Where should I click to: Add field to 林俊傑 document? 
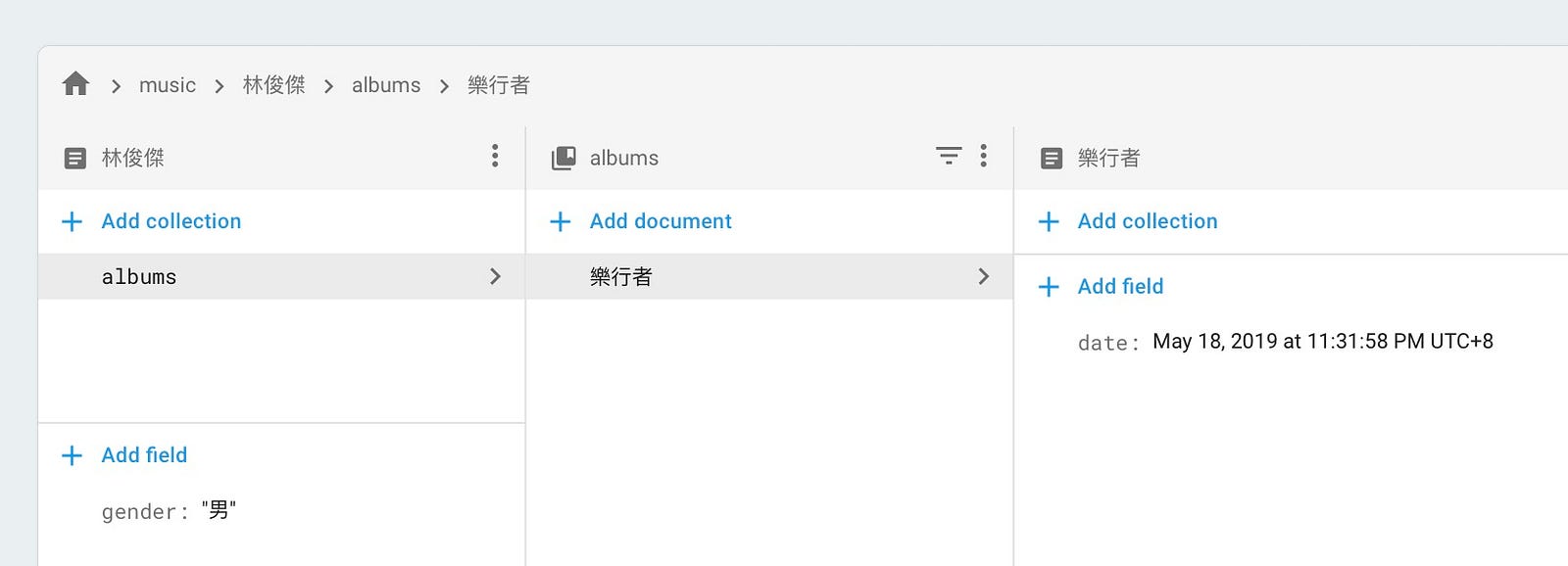click(x=124, y=455)
